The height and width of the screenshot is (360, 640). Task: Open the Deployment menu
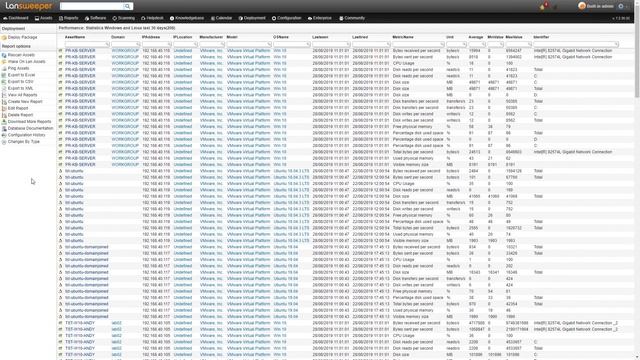[x=252, y=18]
